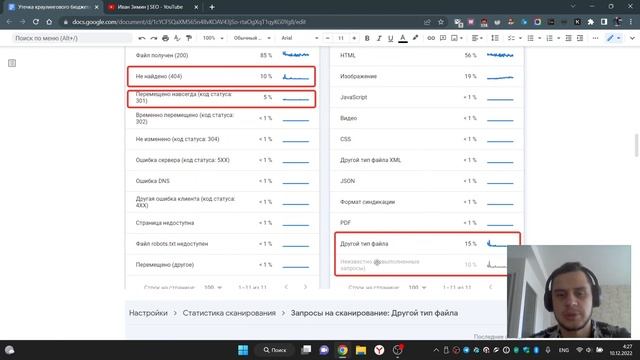
Task: Open a new browser tab
Action: click(212, 7)
